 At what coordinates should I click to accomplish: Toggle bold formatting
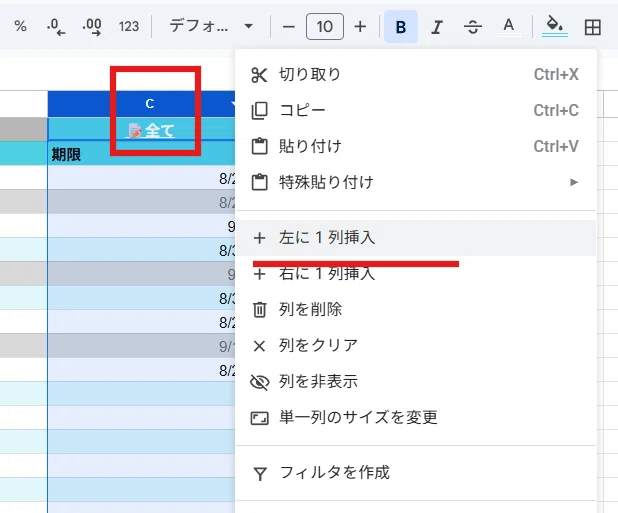401,26
